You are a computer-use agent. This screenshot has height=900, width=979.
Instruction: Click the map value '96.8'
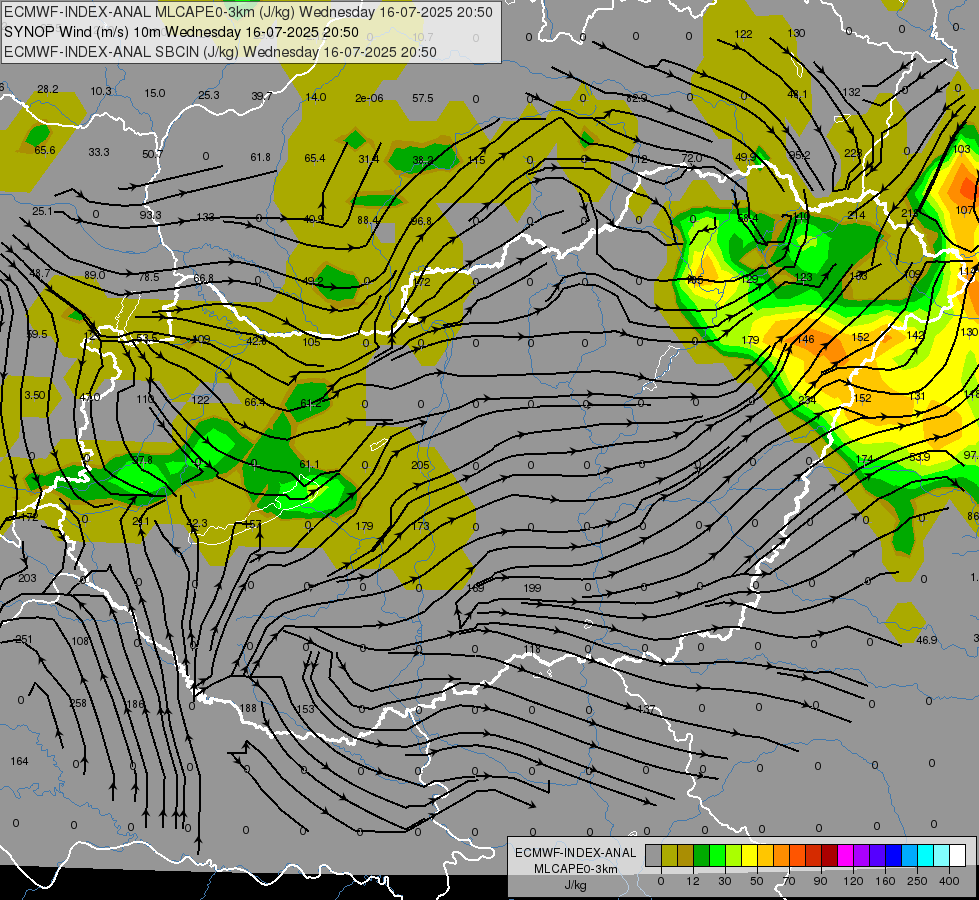tap(421, 221)
